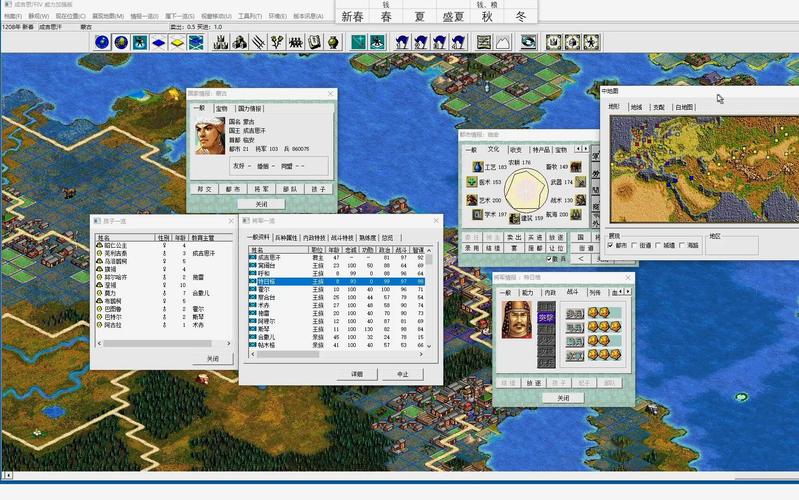Click the 邦交 button in country window
Screen dimensions: 799x500
tap(204, 189)
